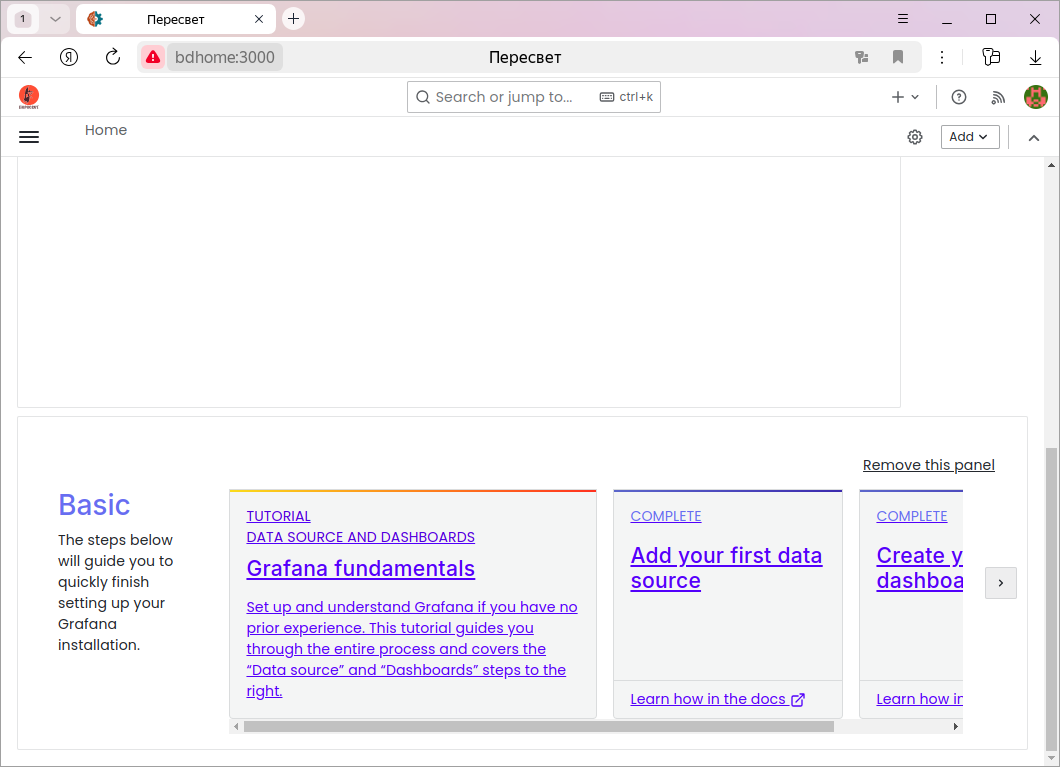The image size is (1060, 767).
Task: Open the Add your first data source link
Action: coord(726,568)
